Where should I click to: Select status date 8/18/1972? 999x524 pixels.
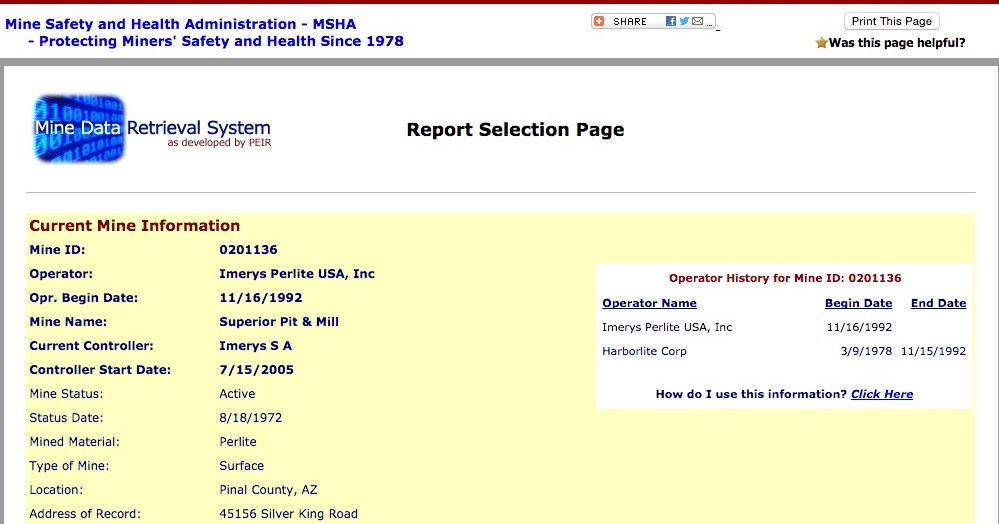(x=250, y=418)
